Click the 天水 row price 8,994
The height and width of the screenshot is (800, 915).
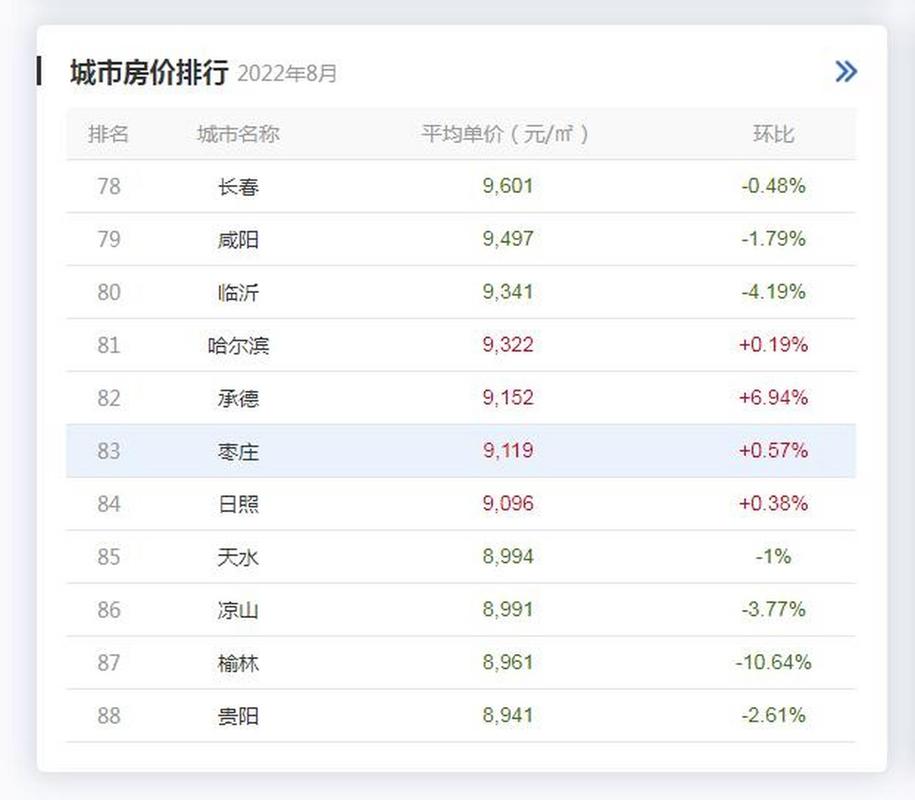(x=506, y=557)
